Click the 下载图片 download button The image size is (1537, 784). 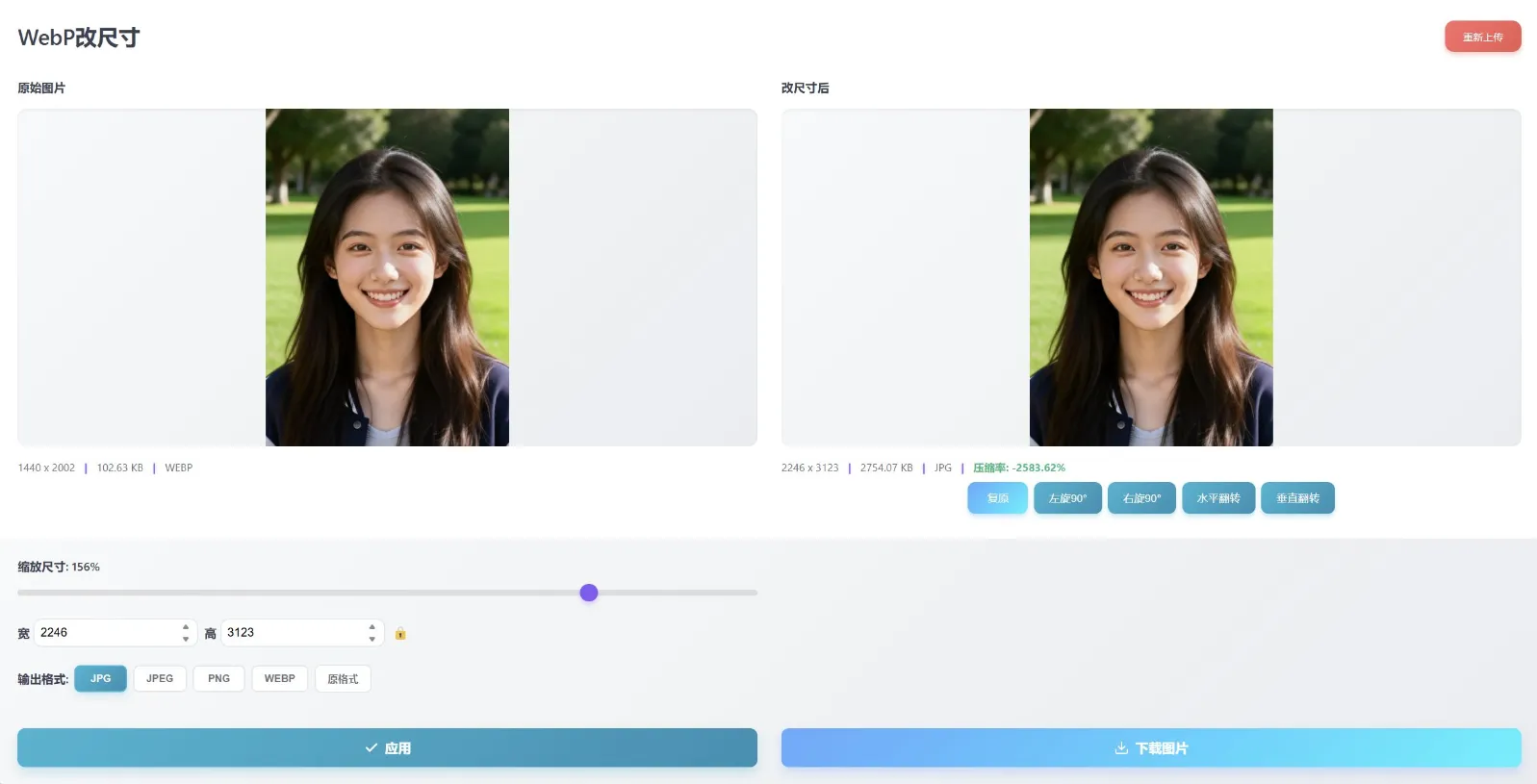coord(1151,747)
